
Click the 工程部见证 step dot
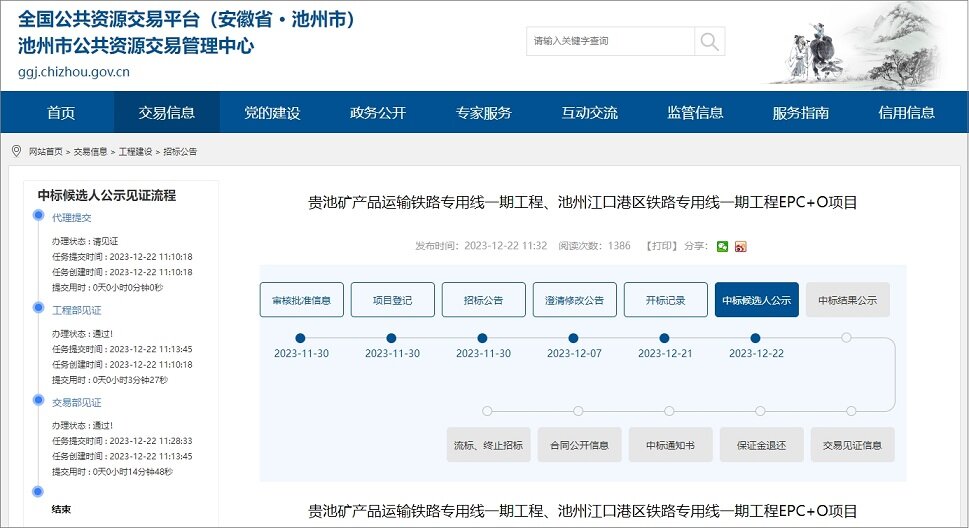(x=38, y=309)
